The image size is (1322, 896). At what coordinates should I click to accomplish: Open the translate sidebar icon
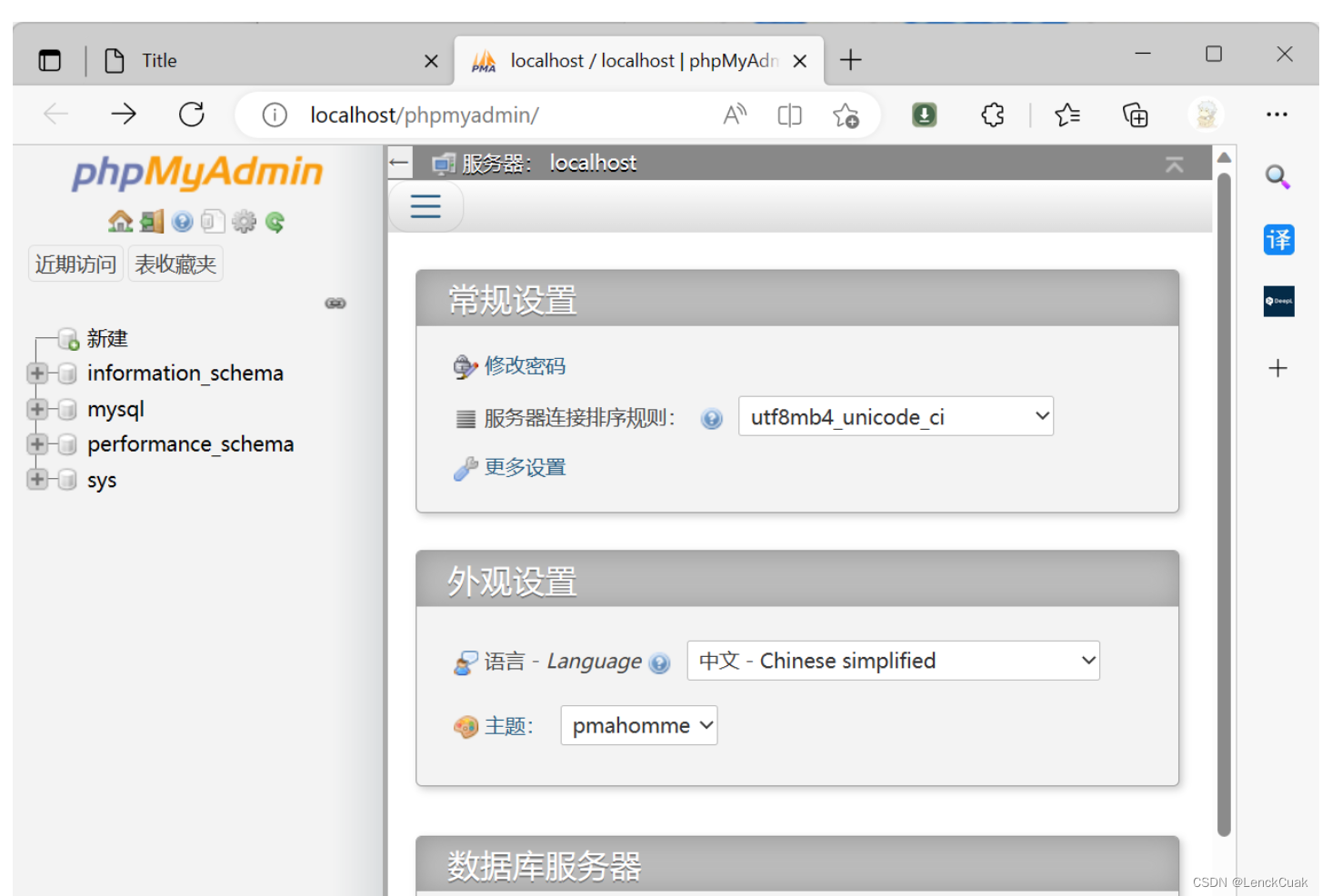1278,240
